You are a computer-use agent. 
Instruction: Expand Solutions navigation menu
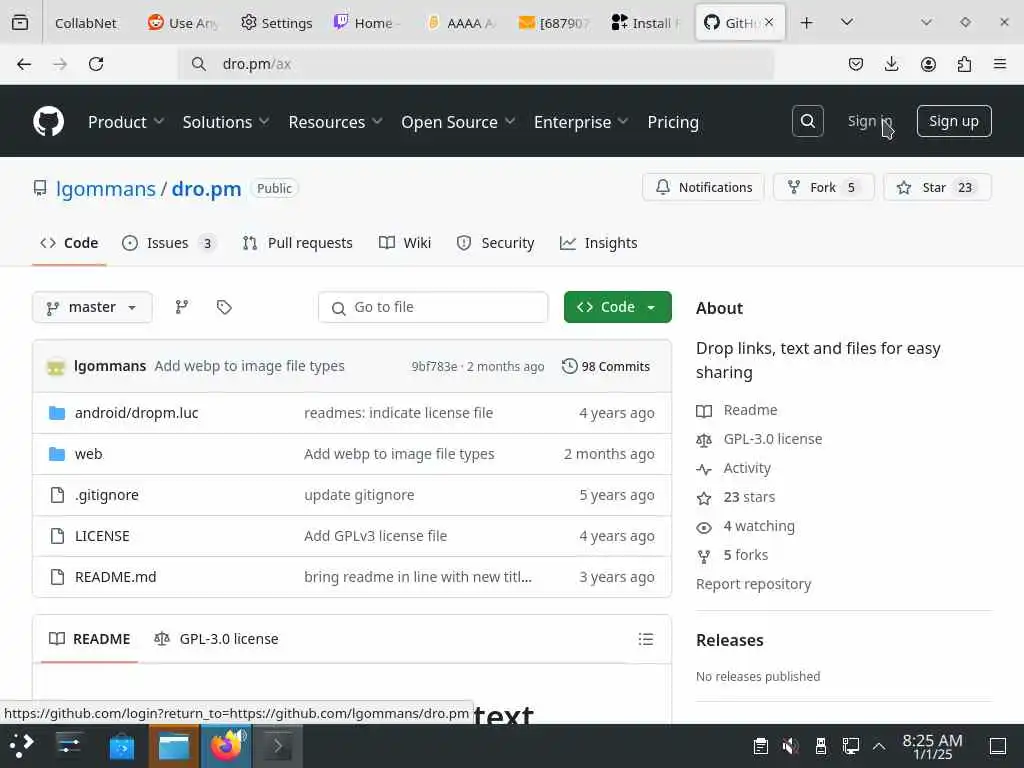(x=225, y=121)
